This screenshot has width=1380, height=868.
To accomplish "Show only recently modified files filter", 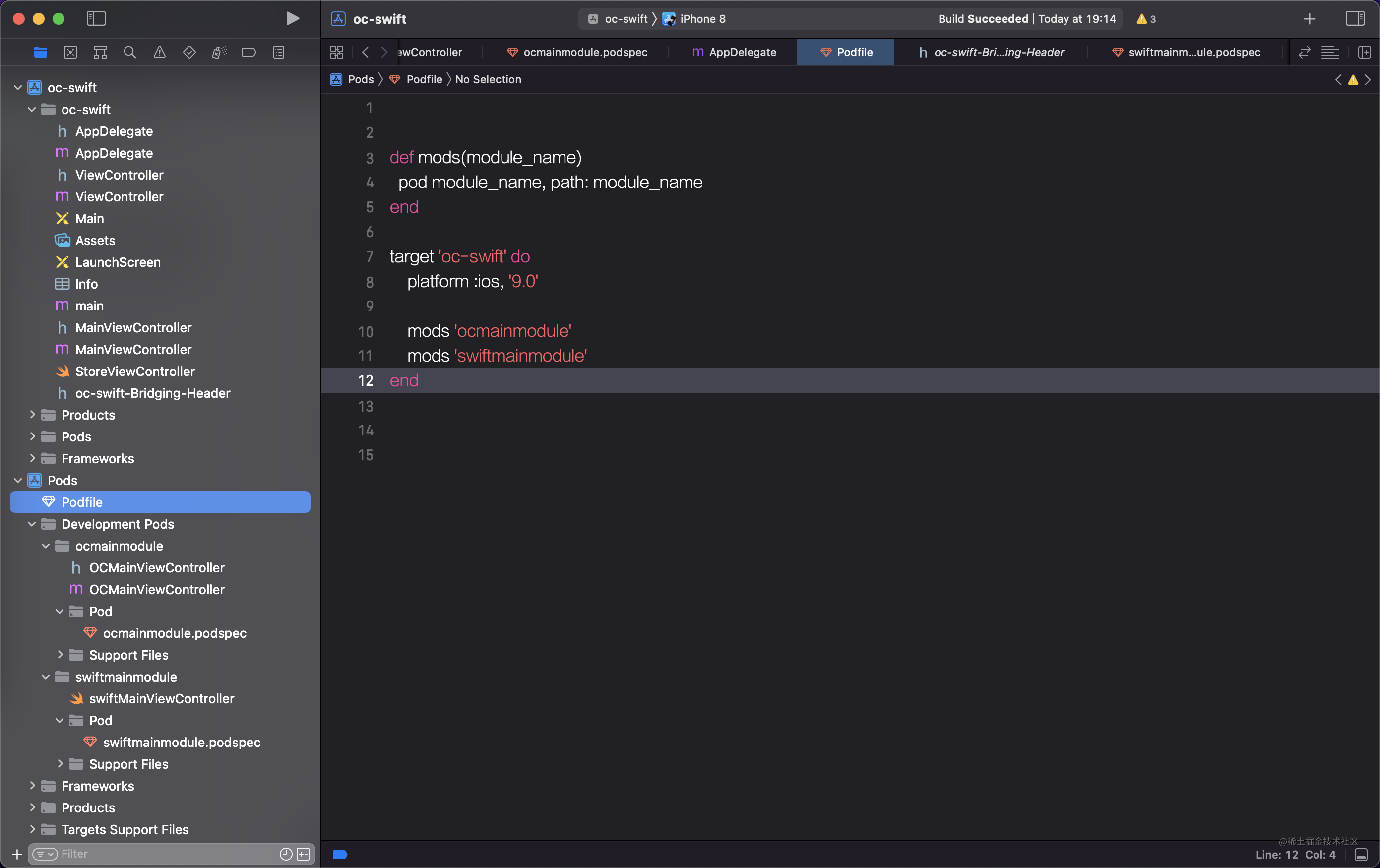I will (285, 854).
